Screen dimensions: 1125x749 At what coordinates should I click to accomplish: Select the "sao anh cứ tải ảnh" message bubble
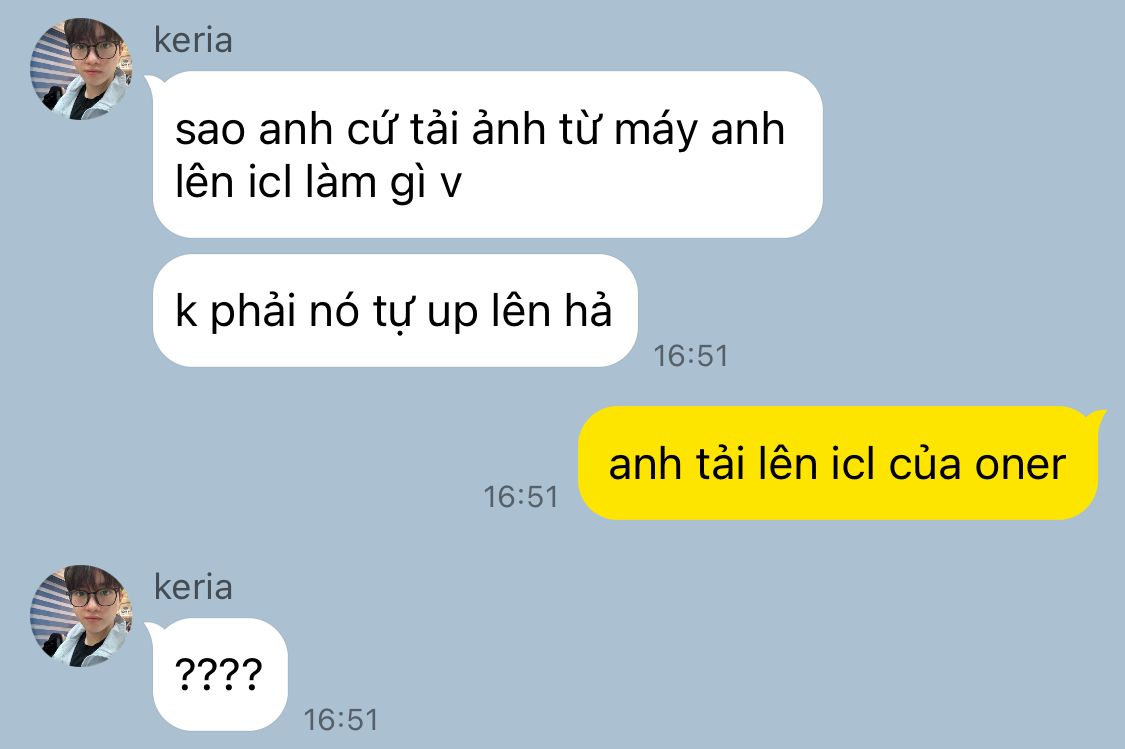point(487,154)
